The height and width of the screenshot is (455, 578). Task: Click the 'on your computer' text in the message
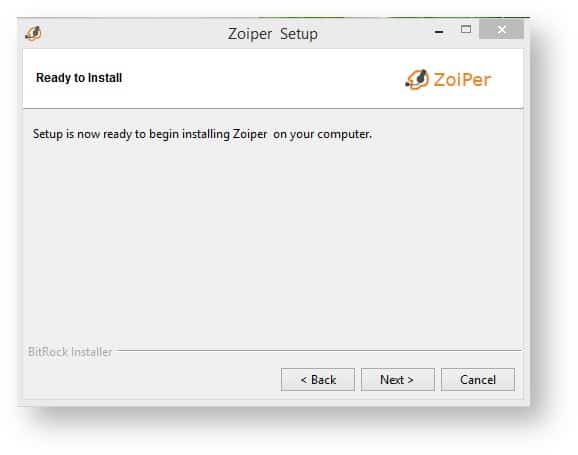point(323,134)
